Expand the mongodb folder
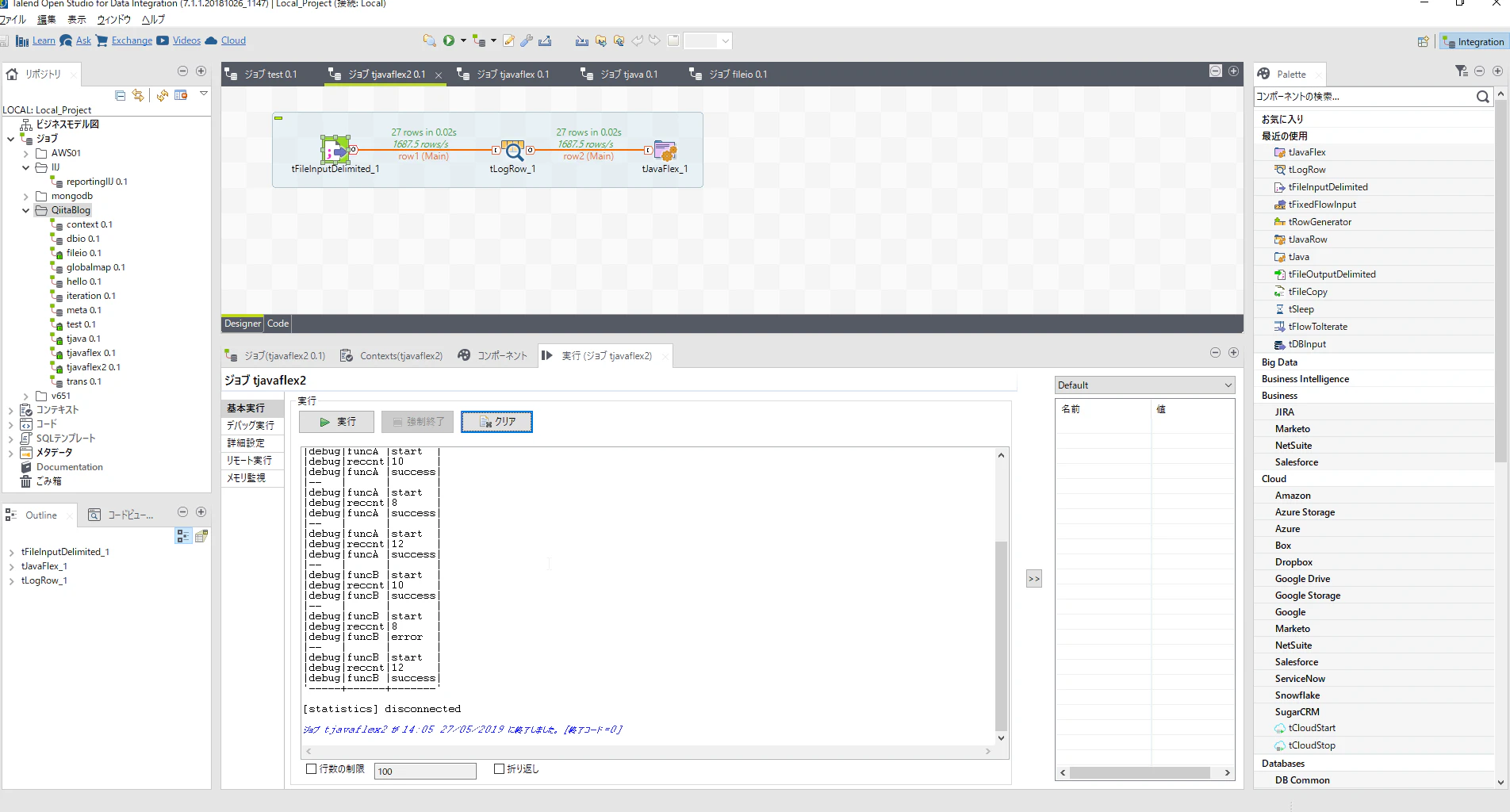The height and width of the screenshot is (812, 1510). click(x=25, y=196)
